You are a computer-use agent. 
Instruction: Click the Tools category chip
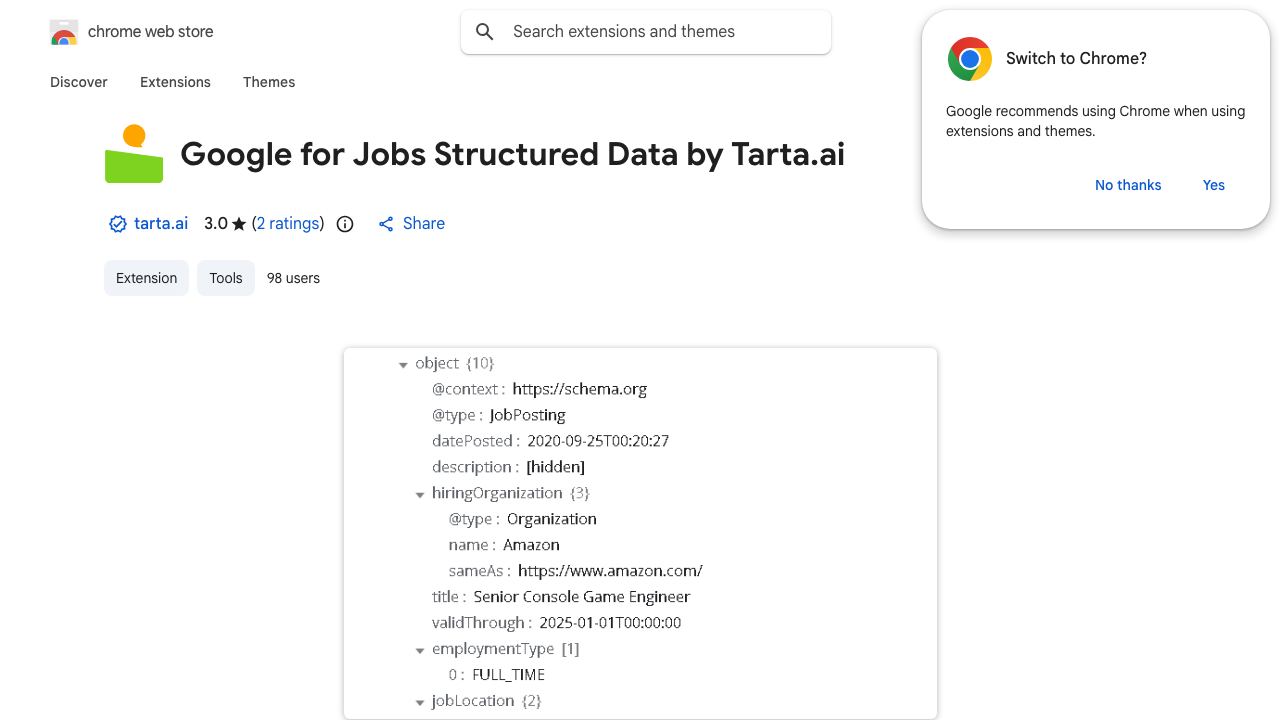[226, 278]
